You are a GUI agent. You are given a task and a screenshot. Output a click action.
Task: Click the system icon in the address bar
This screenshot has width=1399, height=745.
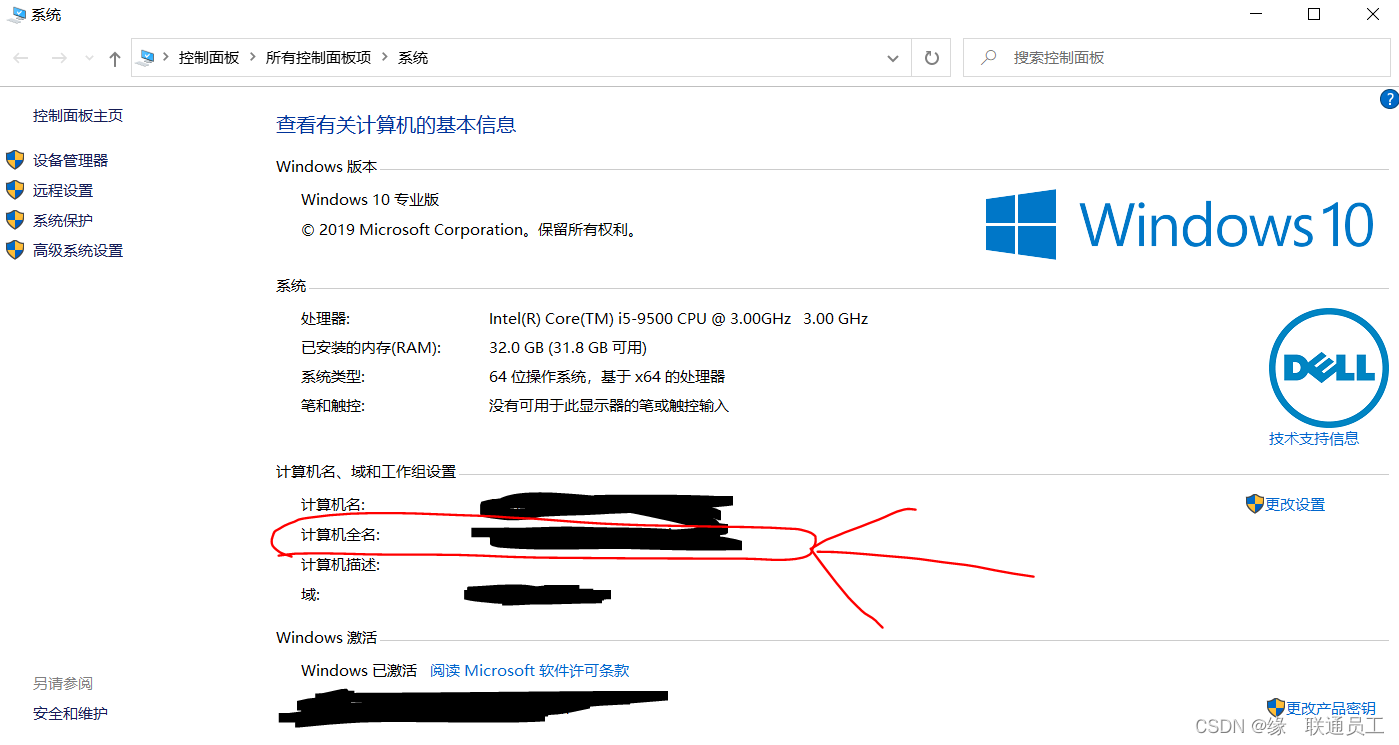tap(146, 57)
